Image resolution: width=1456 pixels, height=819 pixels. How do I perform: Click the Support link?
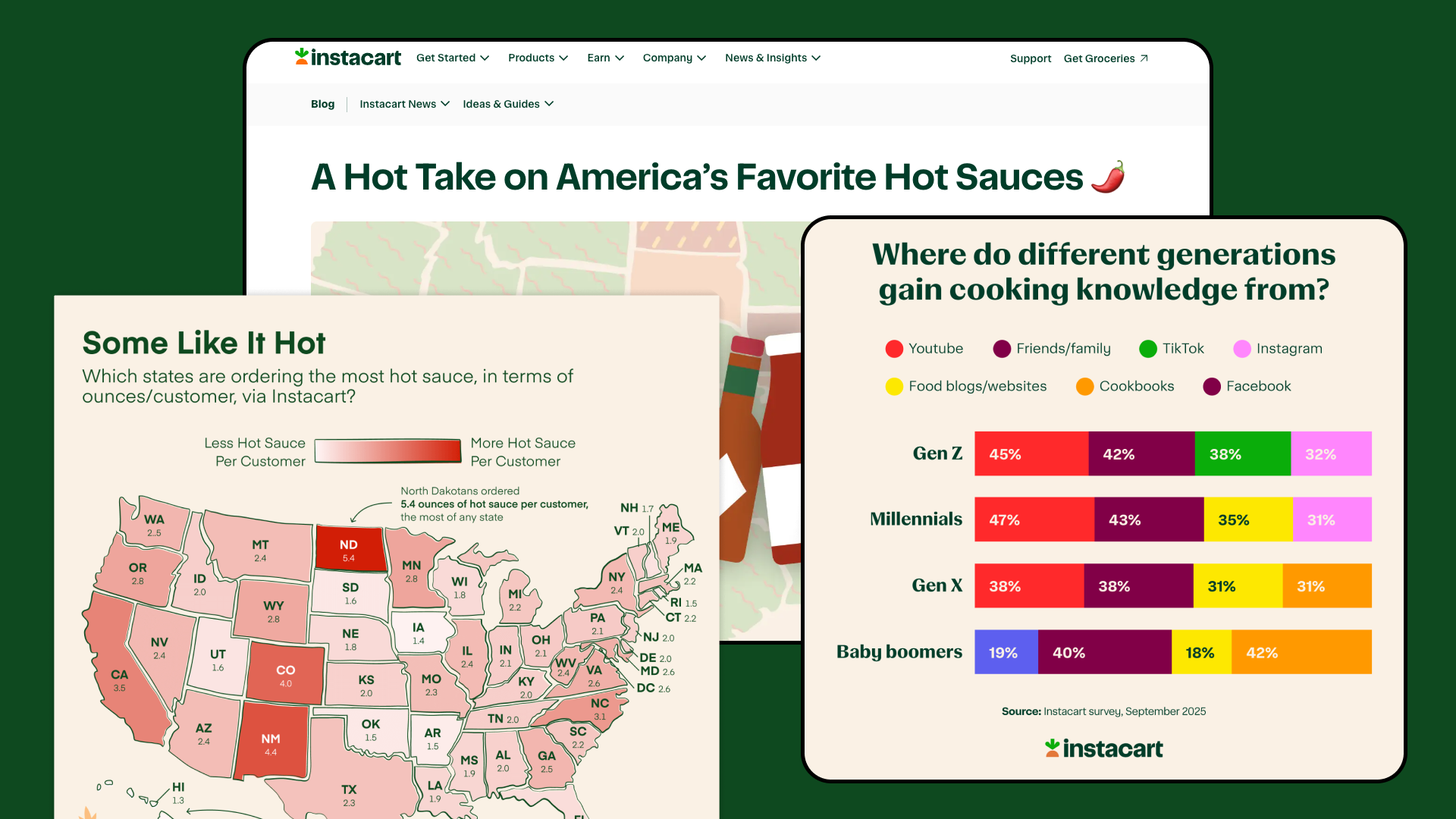tap(1030, 58)
